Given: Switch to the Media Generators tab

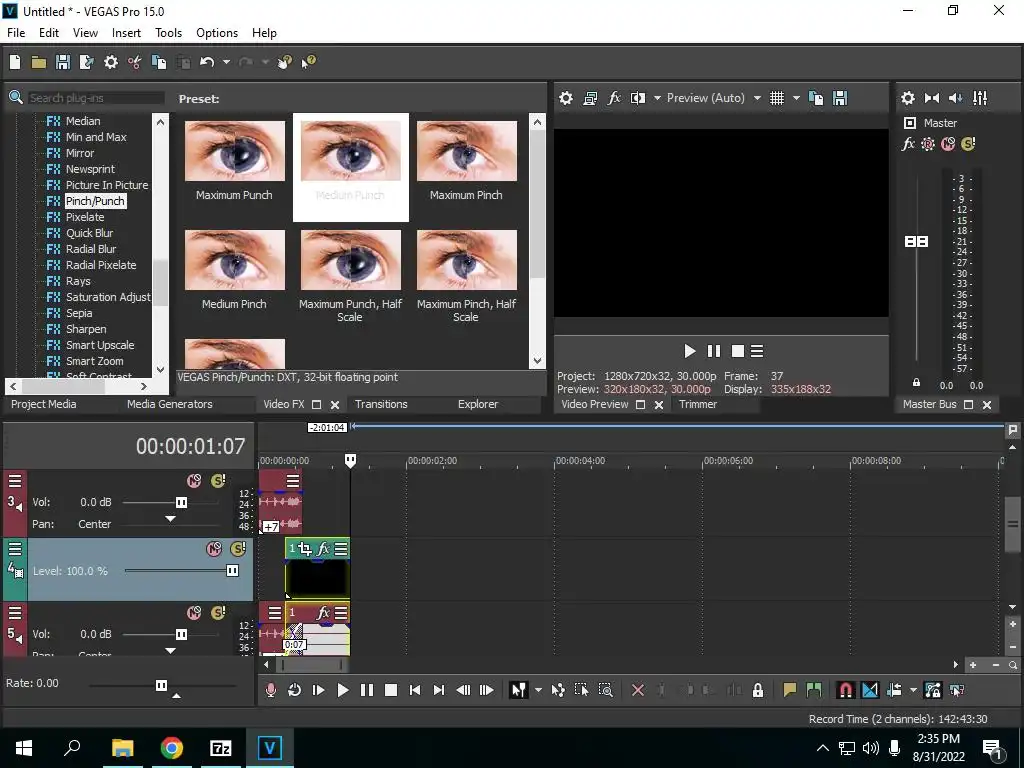Looking at the screenshot, I should [170, 404].
